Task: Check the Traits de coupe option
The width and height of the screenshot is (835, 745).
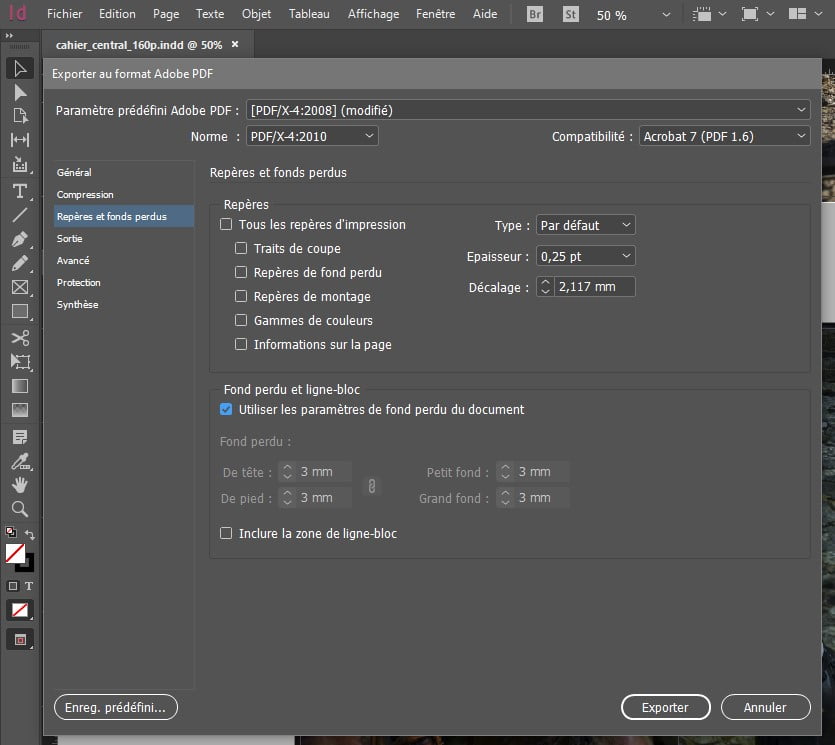Action: click(241, 249)
